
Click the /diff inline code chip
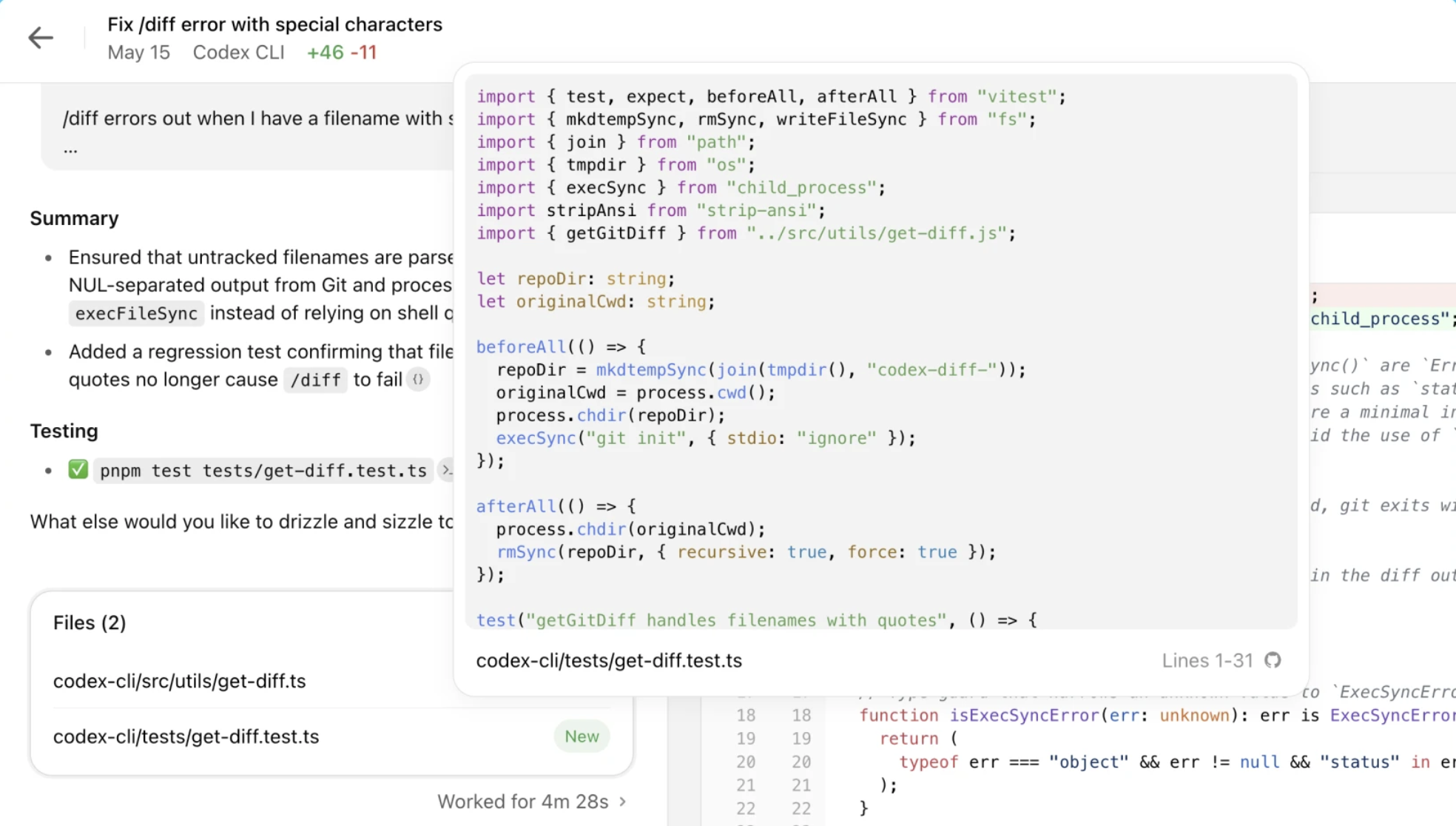315,380
